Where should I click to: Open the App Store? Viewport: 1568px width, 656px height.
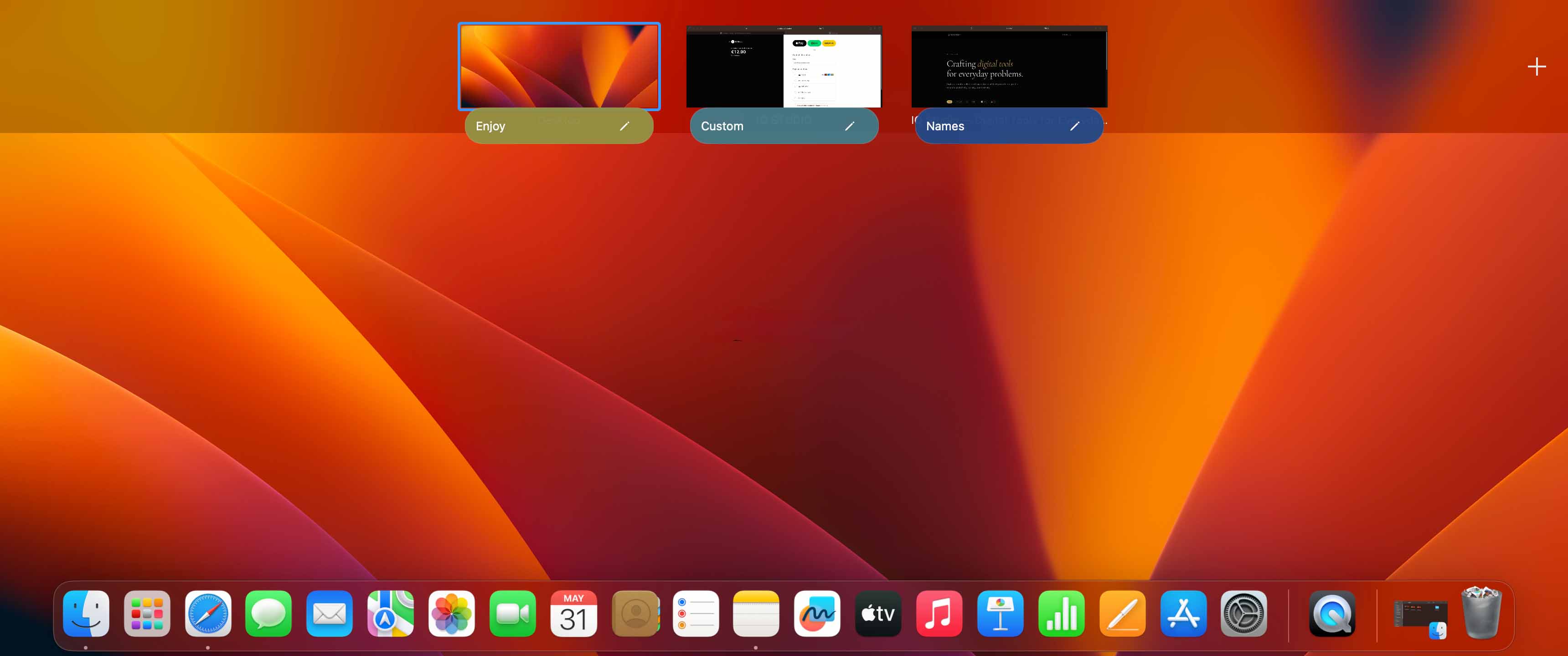(x=1183, y=613)
